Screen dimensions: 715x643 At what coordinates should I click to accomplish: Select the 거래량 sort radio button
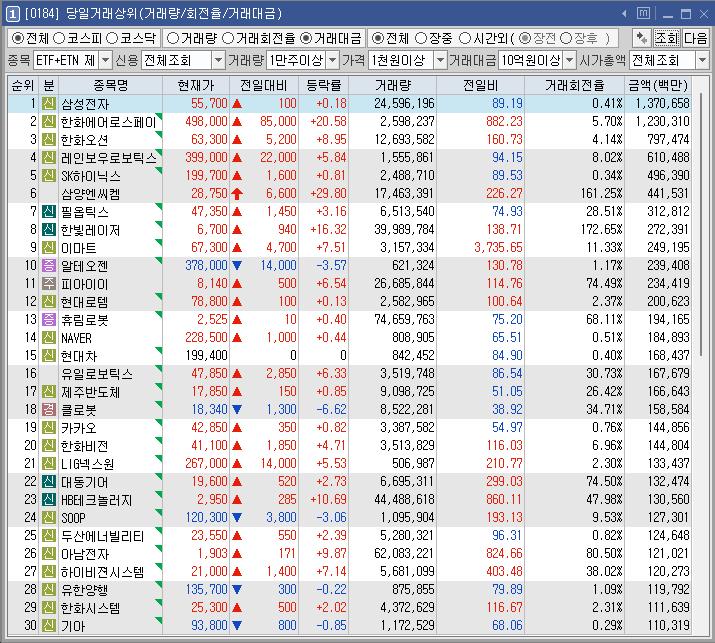click(172, 38)
